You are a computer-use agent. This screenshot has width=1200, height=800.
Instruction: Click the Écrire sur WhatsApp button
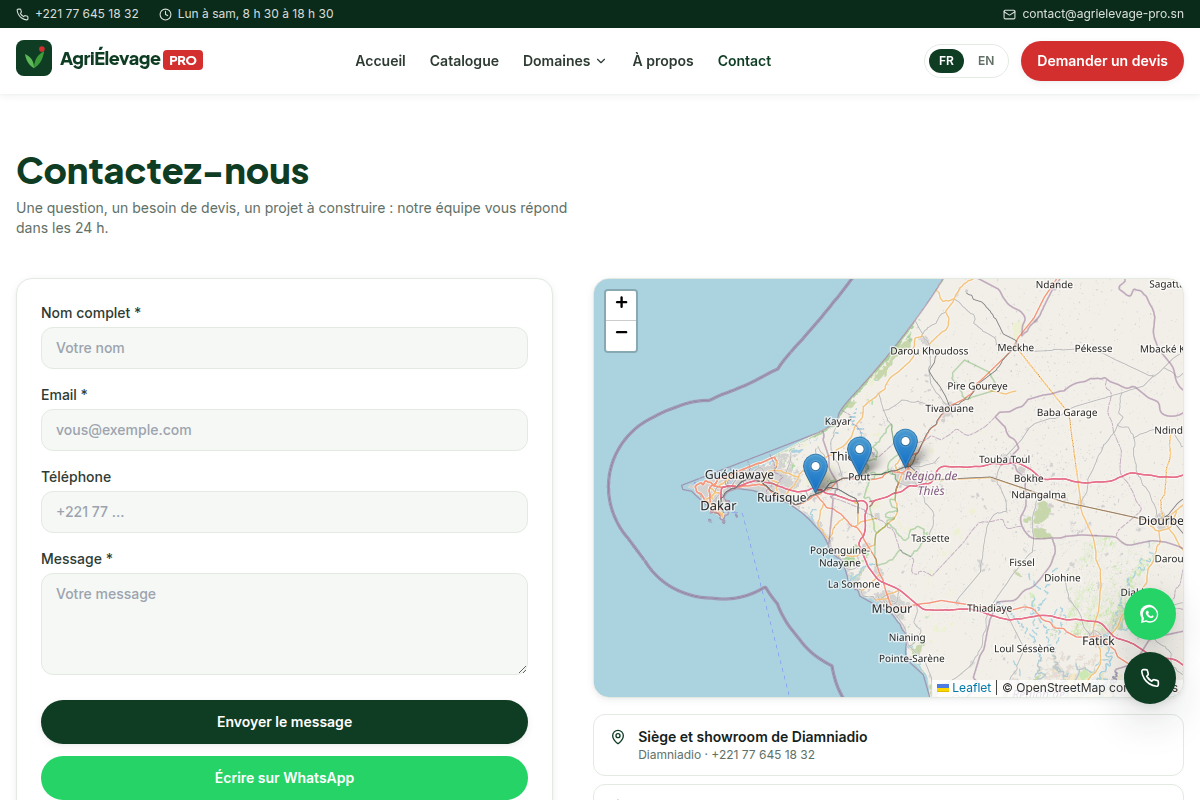tap(284, 778)
